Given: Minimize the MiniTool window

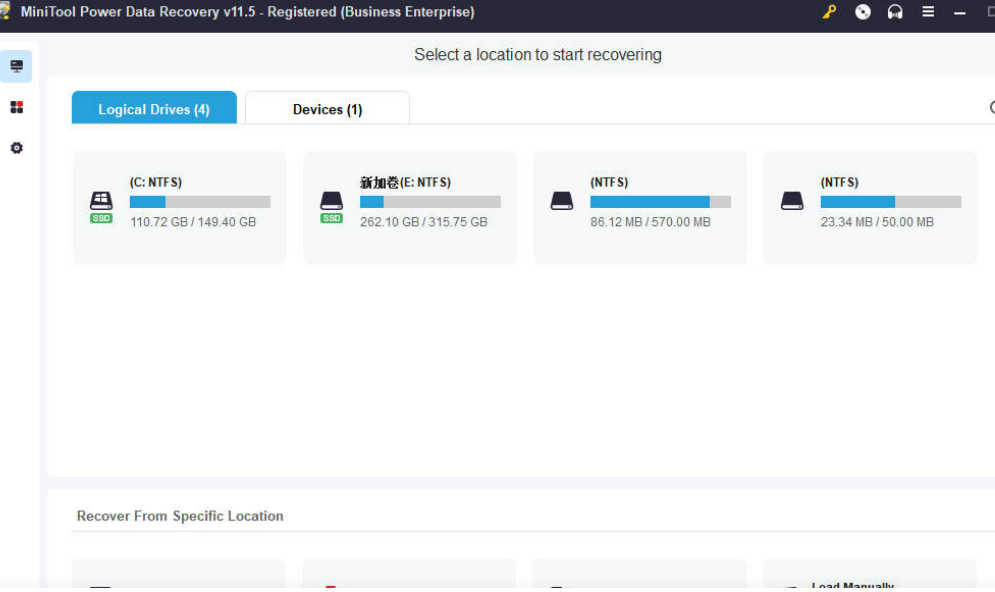Looking at the screenshot, I should pyautogui.click(x=961, y=12).
